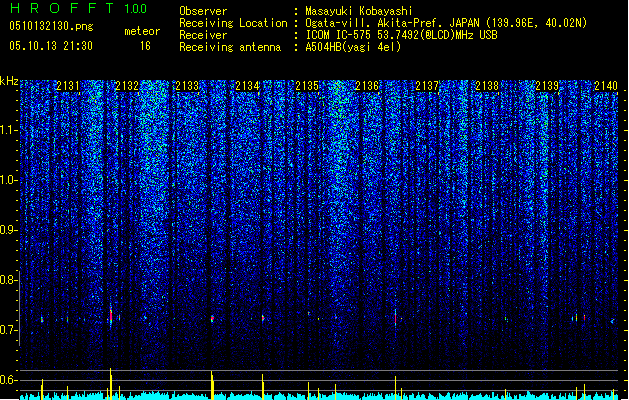Click the HROFFT 1.0.0 title text
The width and height of the screenshot is (629, 400).
coord(79,8)
